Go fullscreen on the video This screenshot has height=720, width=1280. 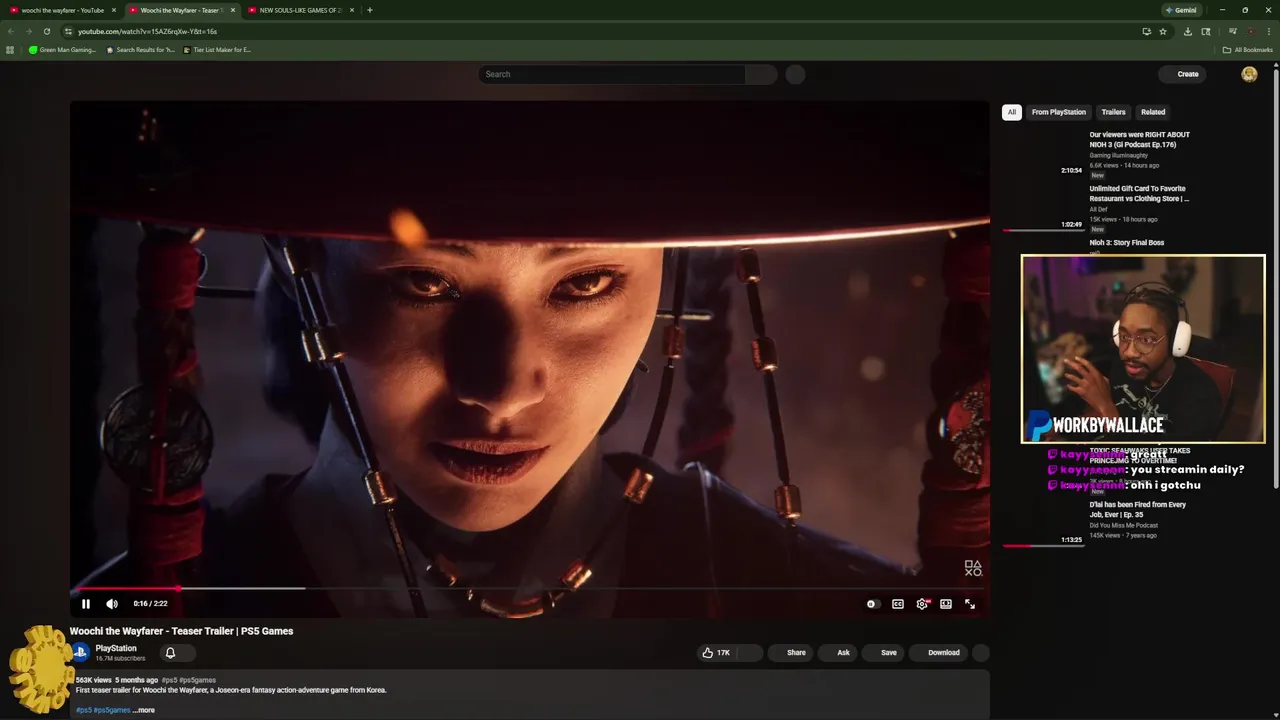pos(970,604)
